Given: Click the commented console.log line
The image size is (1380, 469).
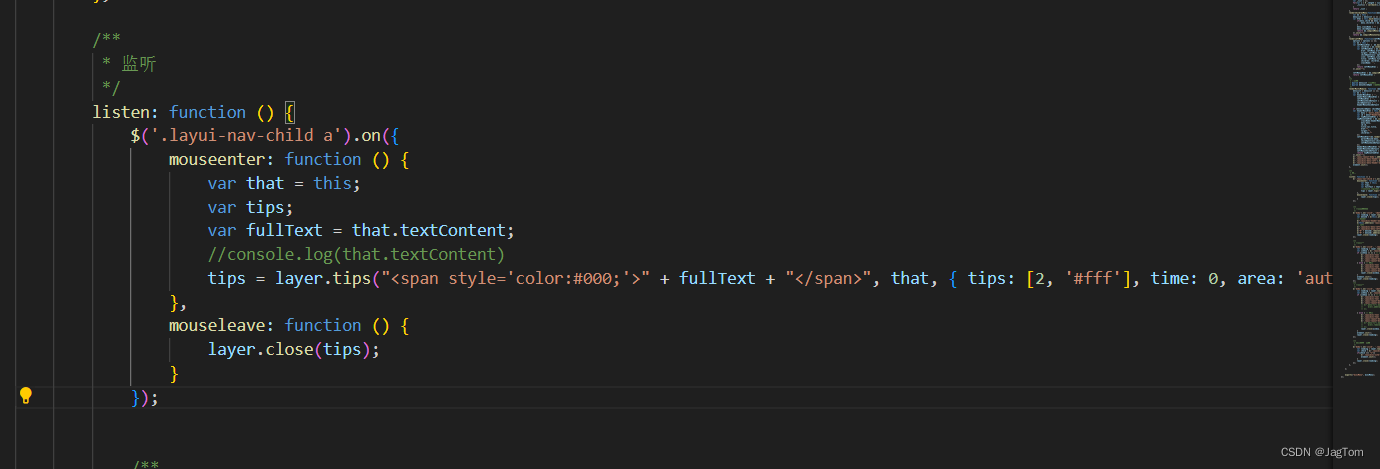Looking at the screenshot, I should click(356, 254).
